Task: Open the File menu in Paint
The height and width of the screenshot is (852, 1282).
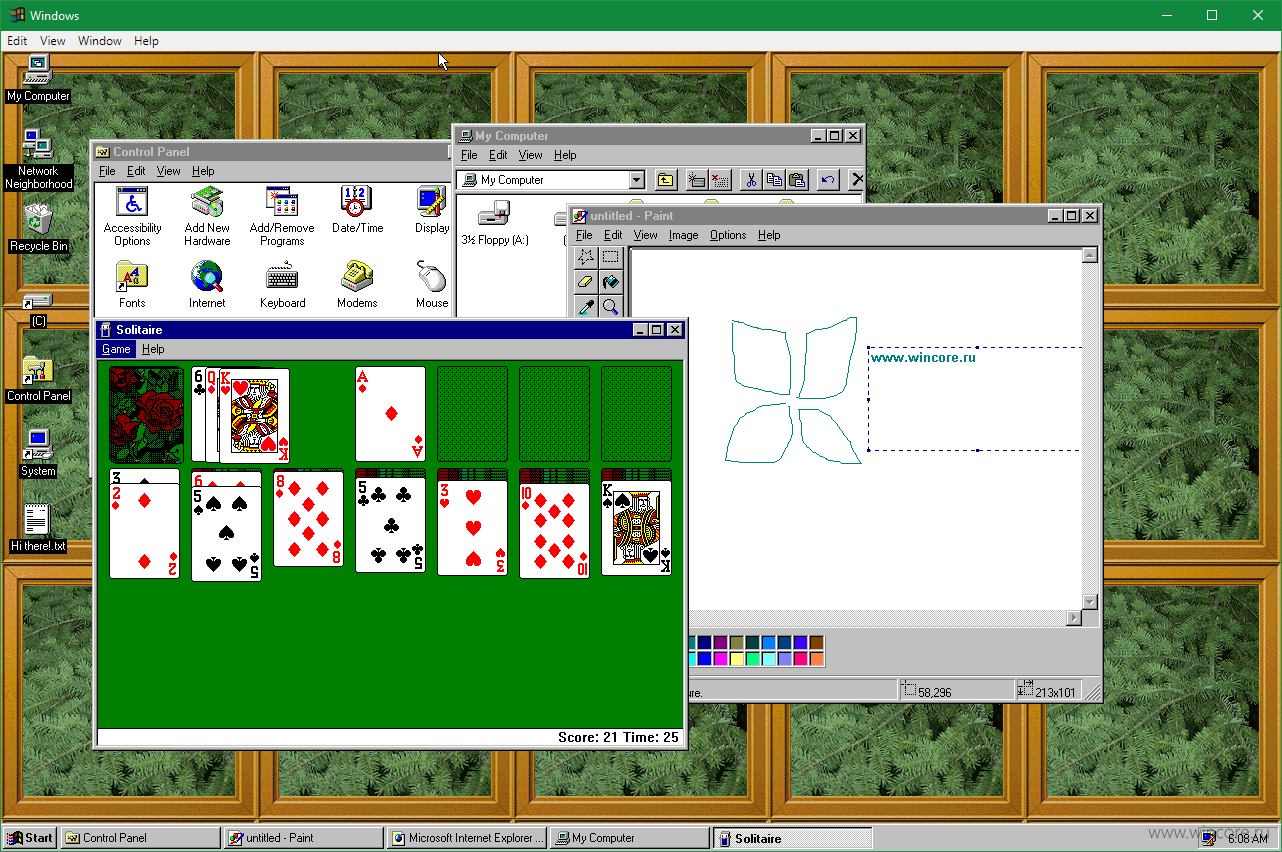Action: tap(584, 235)
